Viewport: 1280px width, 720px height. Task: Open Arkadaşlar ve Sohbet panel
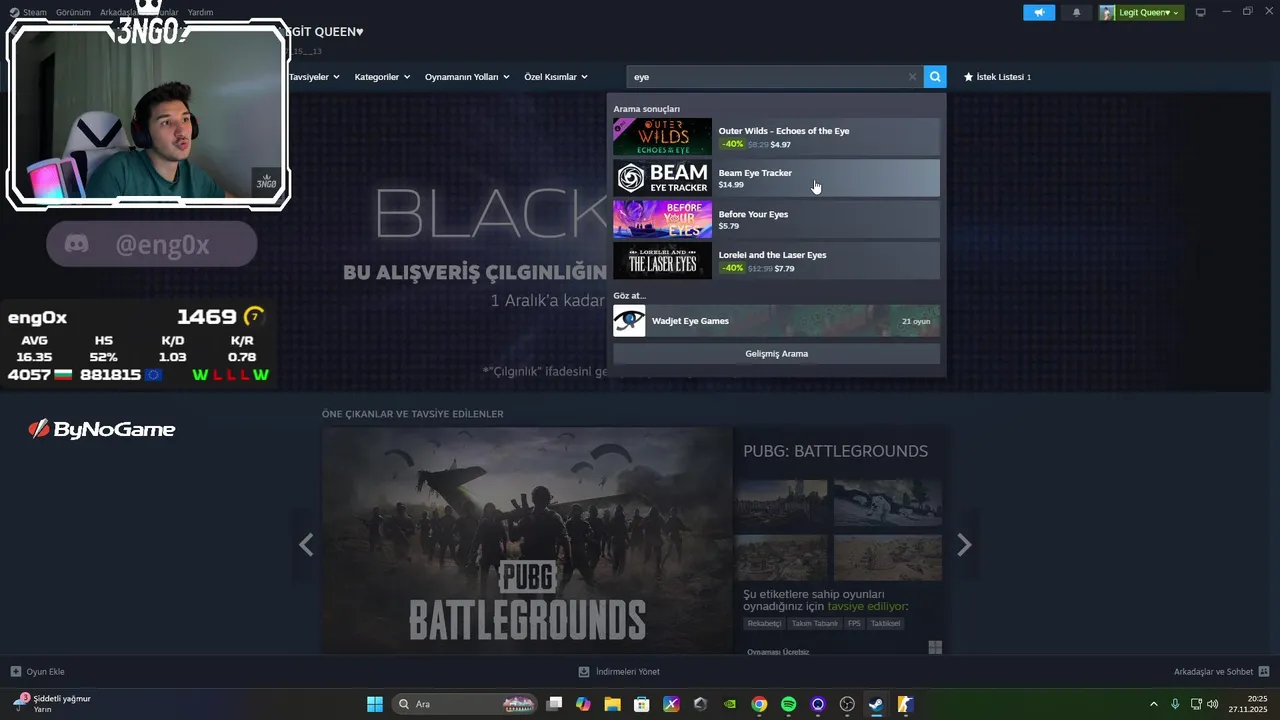(x=1221, y=672)
